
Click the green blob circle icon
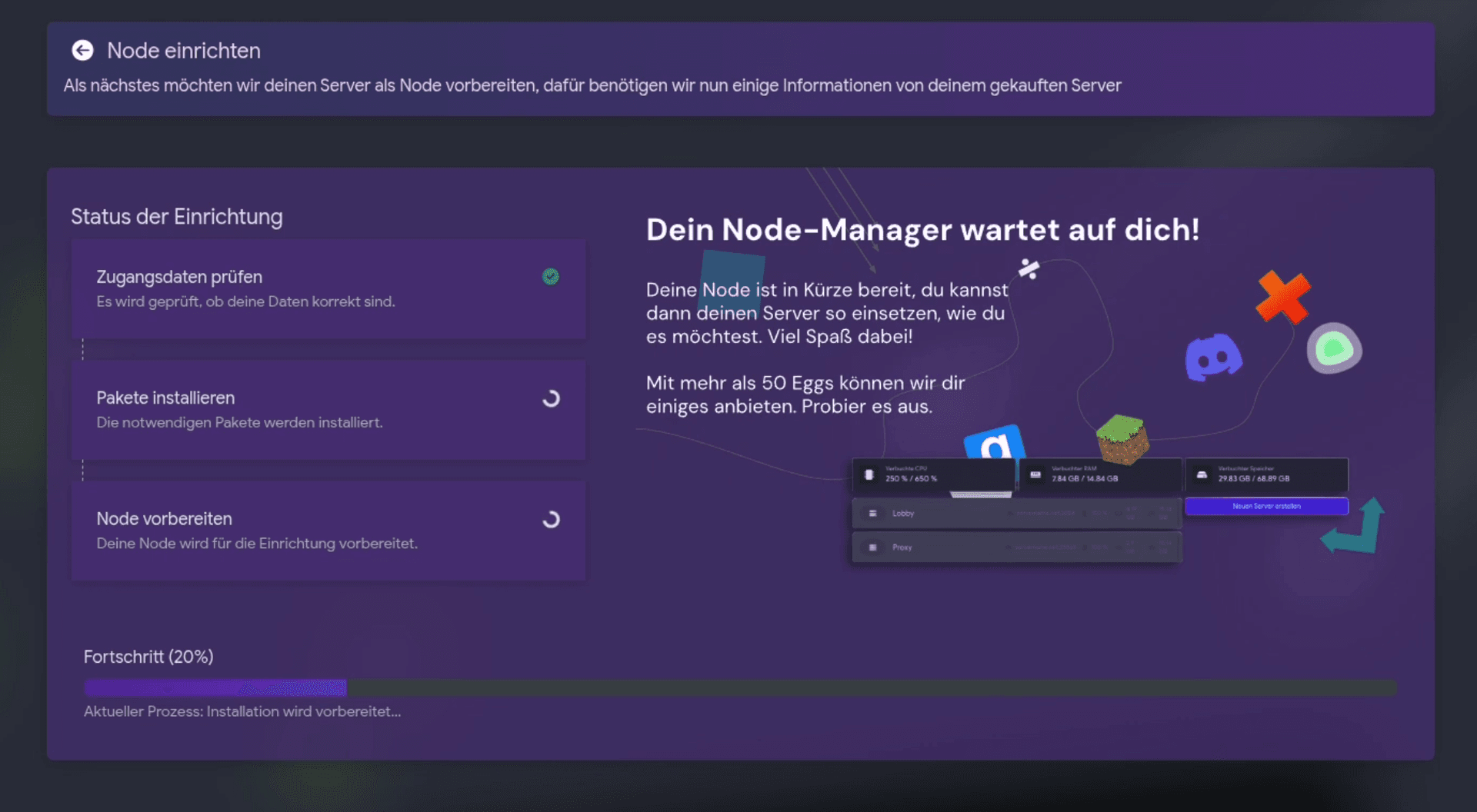pos(1335,348)
